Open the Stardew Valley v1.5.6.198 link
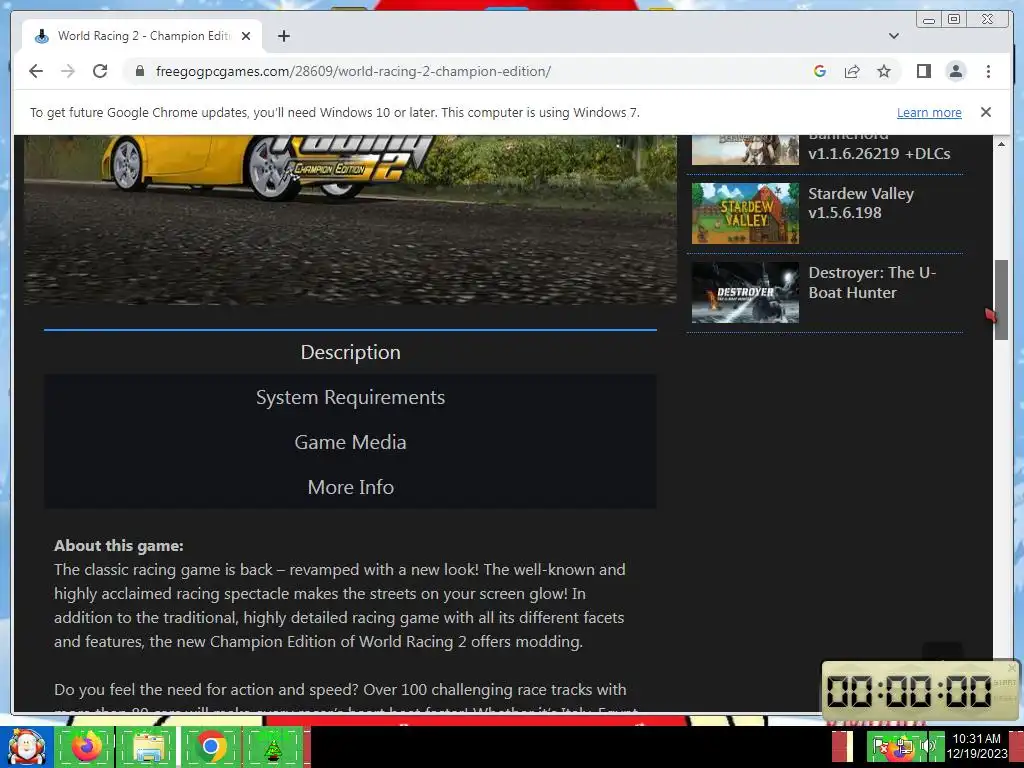Image resolution: width=1024 pixels, height=768 pixels. [861, 203]
